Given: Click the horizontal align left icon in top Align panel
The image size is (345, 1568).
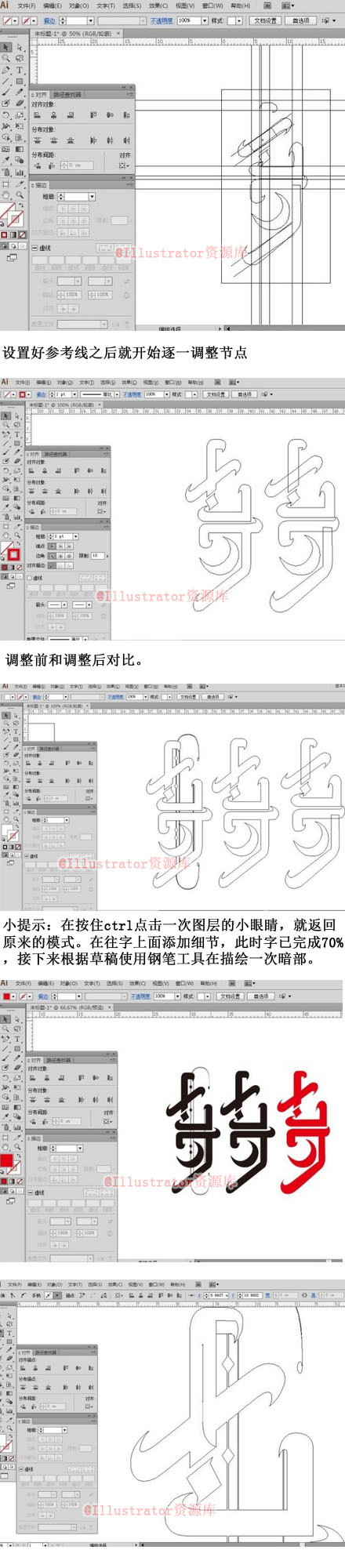Looking at the screenshot, I should pyautogui.click(x=37, y=115).
